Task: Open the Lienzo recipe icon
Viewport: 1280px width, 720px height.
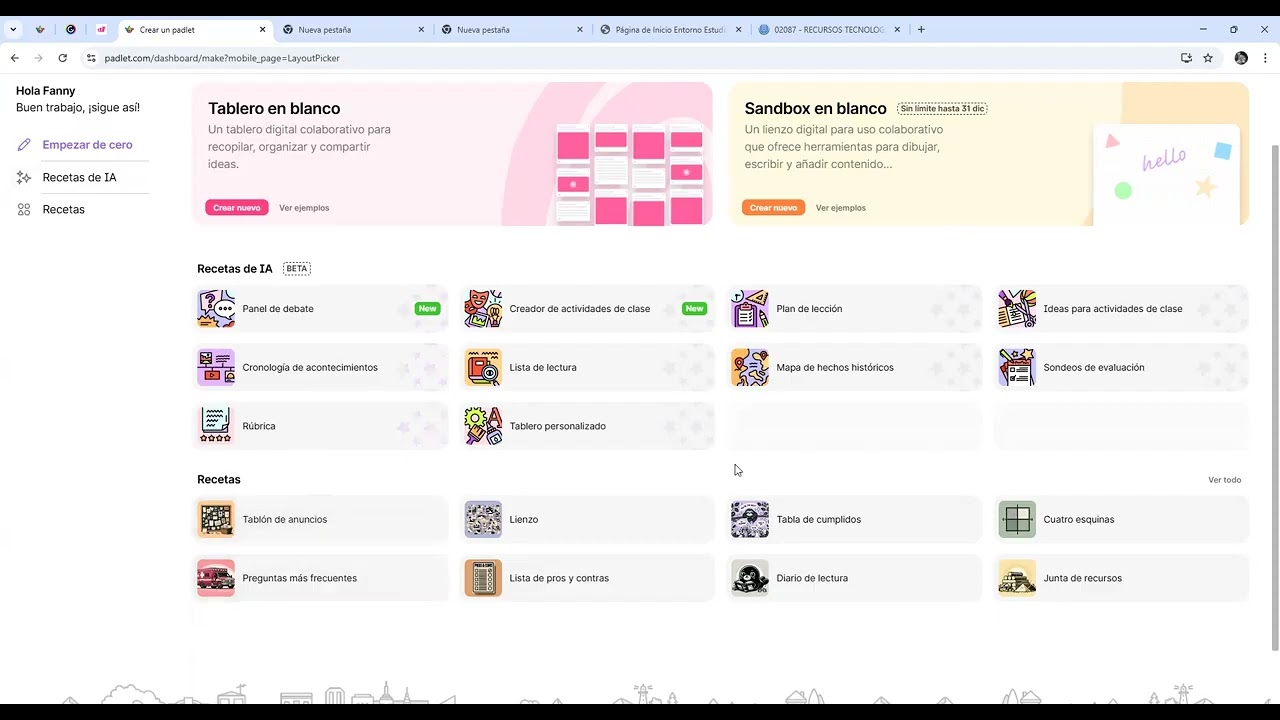Action: click(x=483, y=519)
